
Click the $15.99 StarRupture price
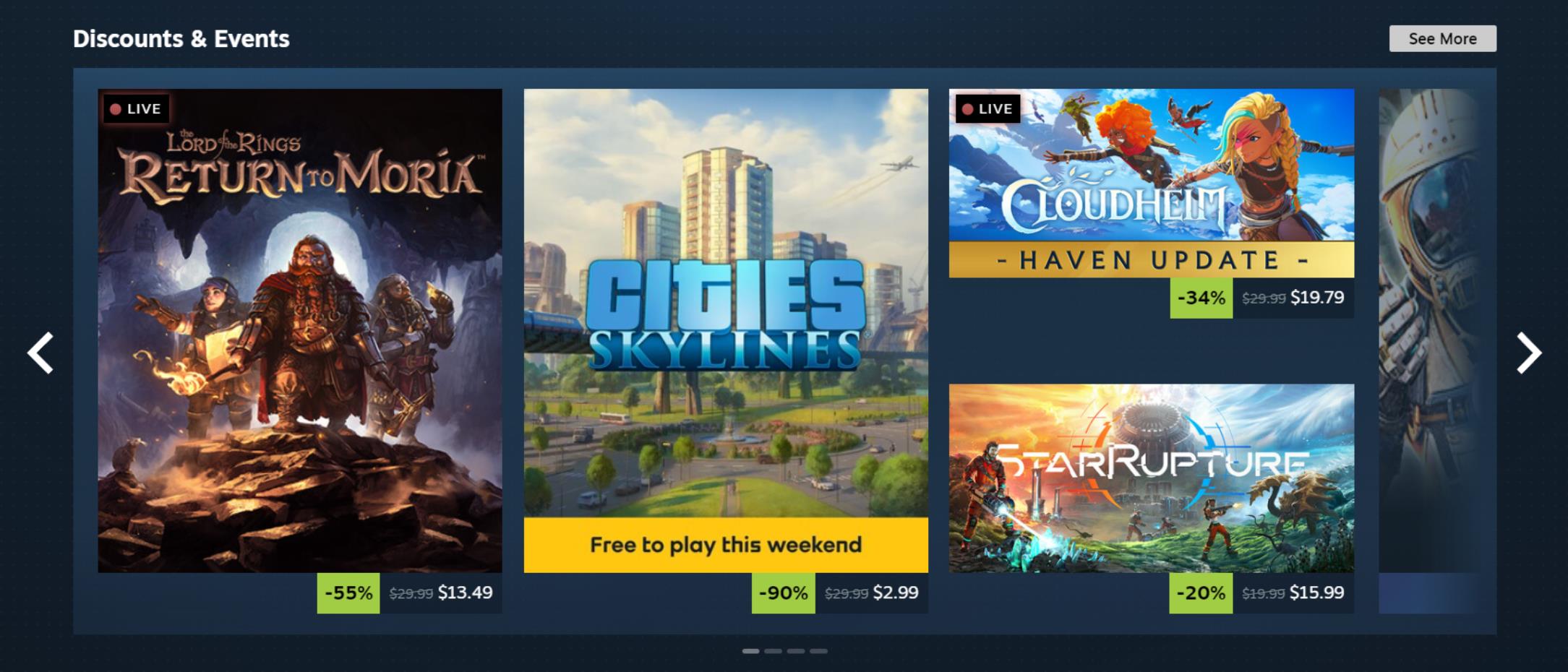click(x=1317, y=593)
